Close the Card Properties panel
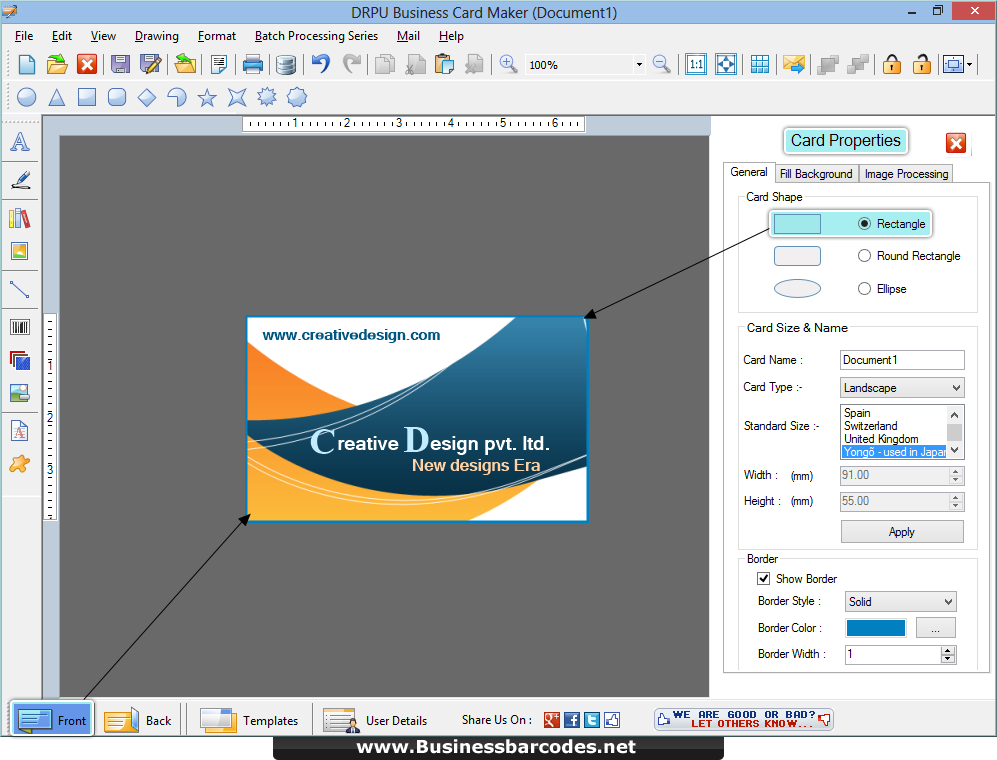Image resolution: width=997 pixels, height=760 pixels. pyautogui.click(x=956, y=143)
